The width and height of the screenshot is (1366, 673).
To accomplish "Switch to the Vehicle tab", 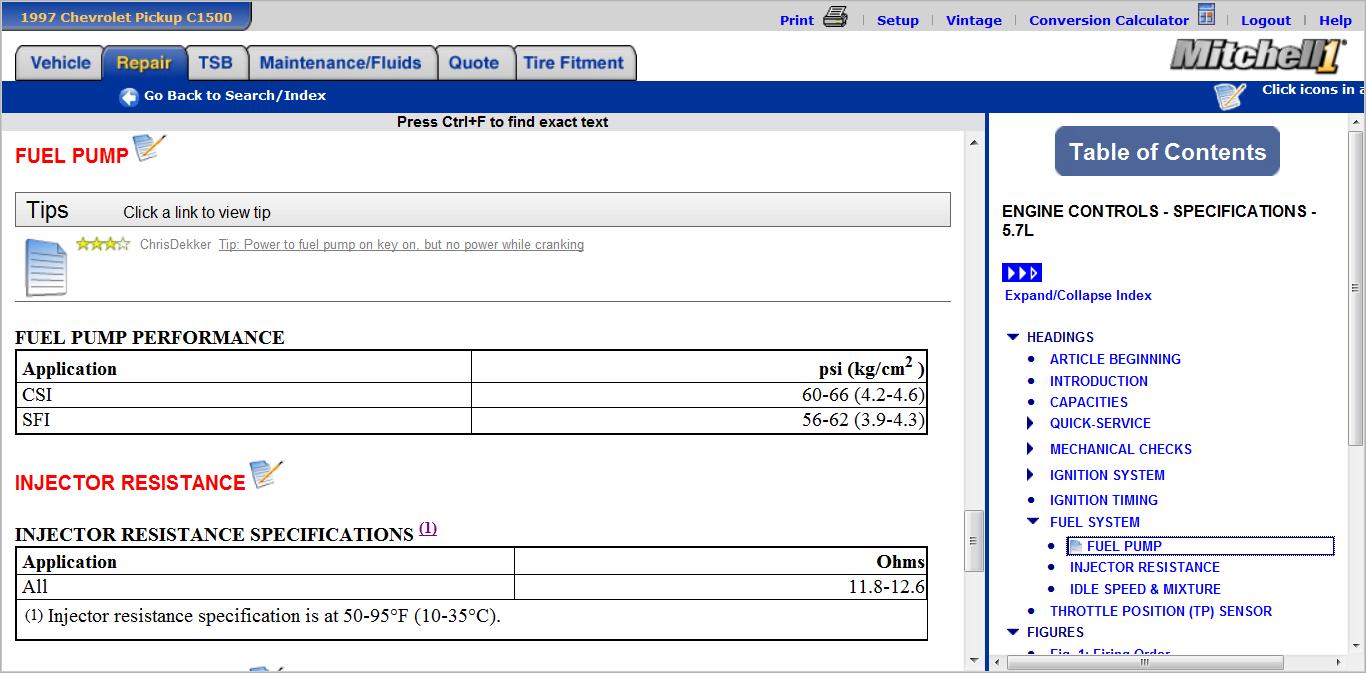I will point(60,63).
